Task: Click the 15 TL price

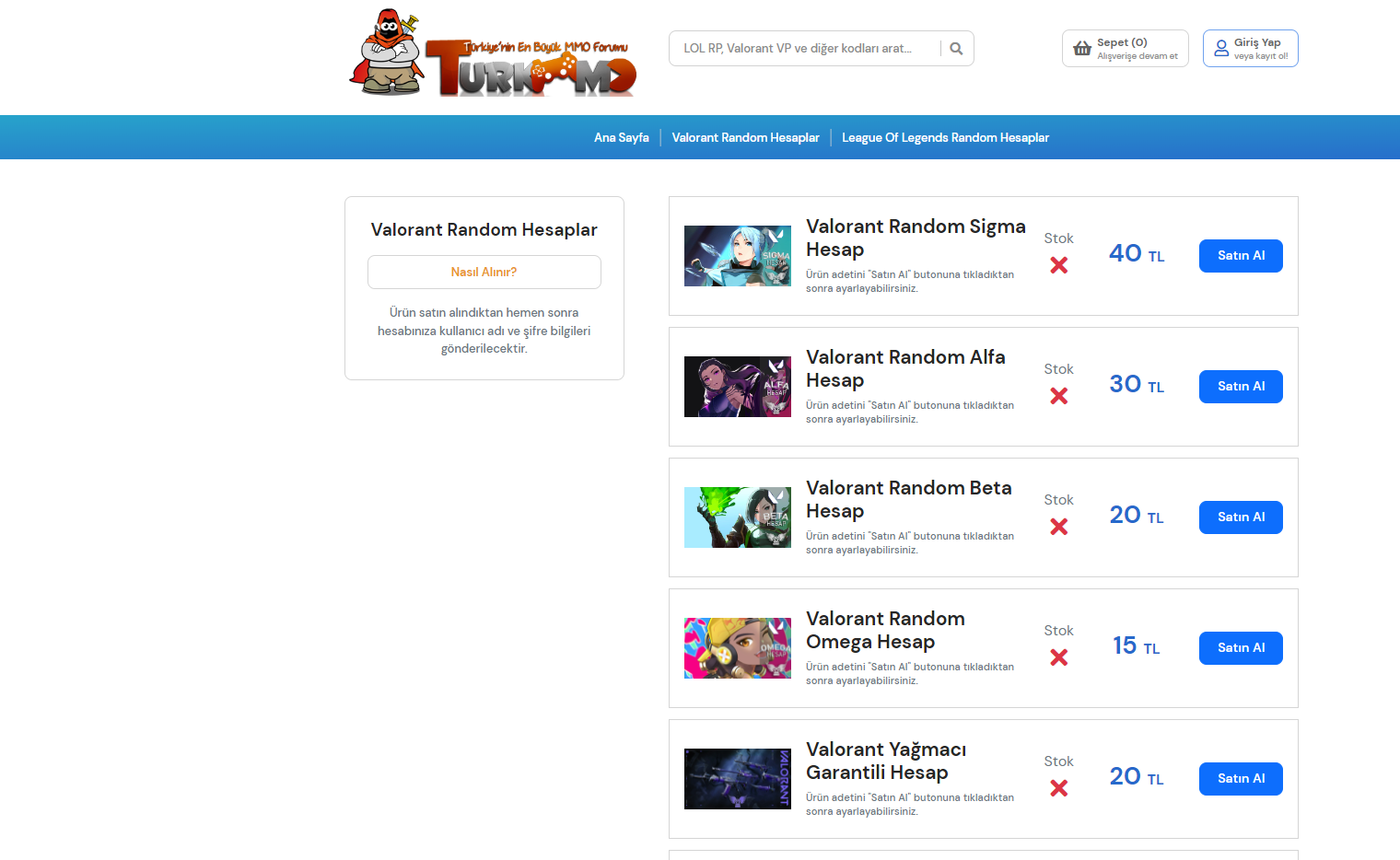Action: point(1136,645)
